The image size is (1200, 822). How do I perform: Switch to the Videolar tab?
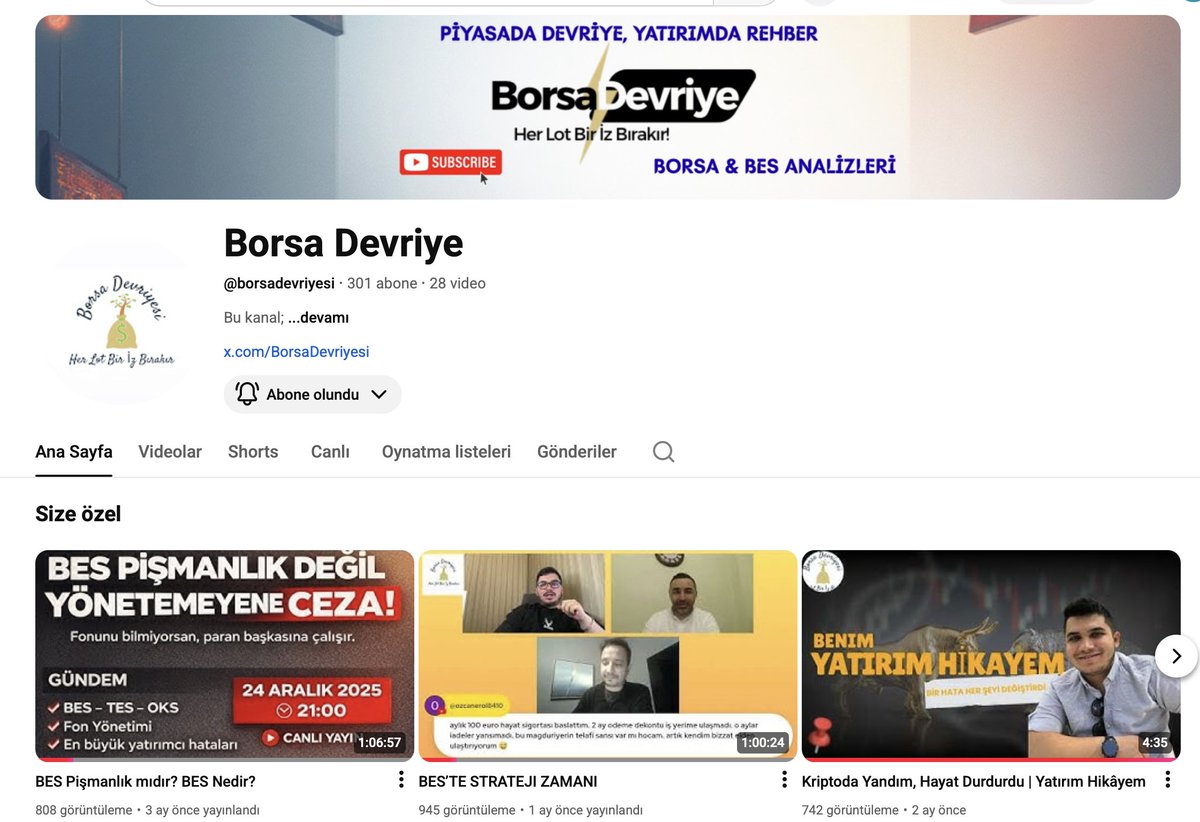169,451
